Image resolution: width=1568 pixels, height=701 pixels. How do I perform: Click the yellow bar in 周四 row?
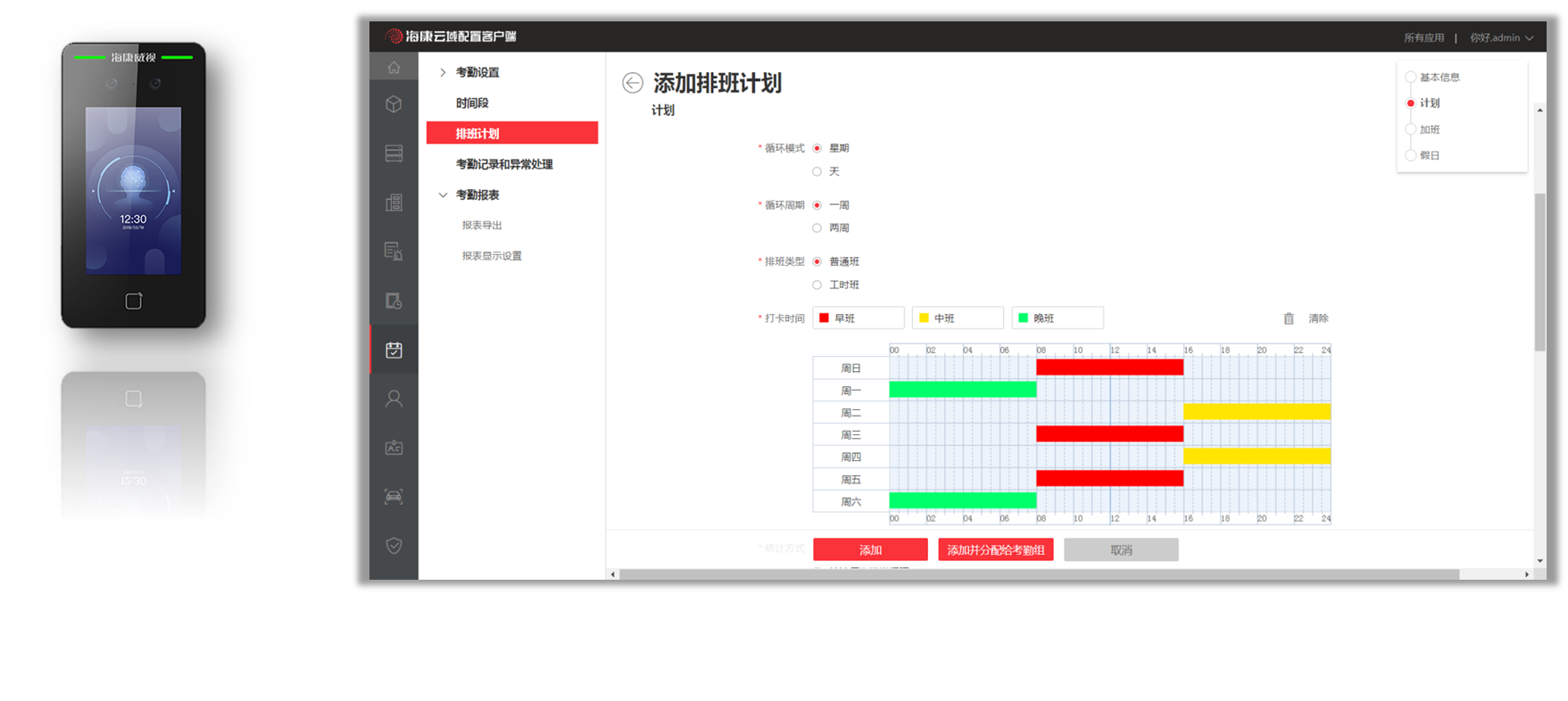coord(1257,457)
